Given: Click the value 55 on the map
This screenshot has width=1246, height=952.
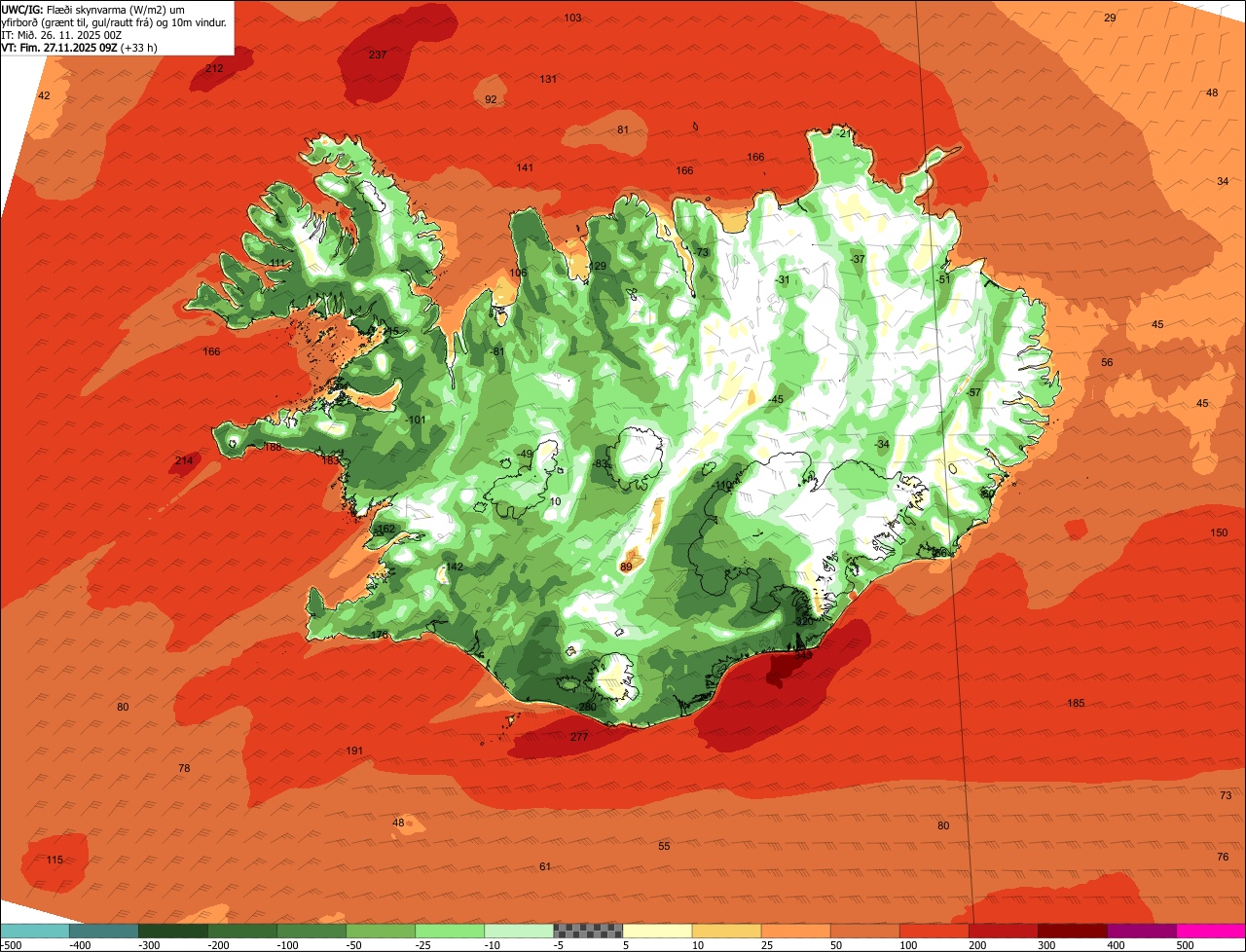Looking at the screenshot, I should 664,846.
